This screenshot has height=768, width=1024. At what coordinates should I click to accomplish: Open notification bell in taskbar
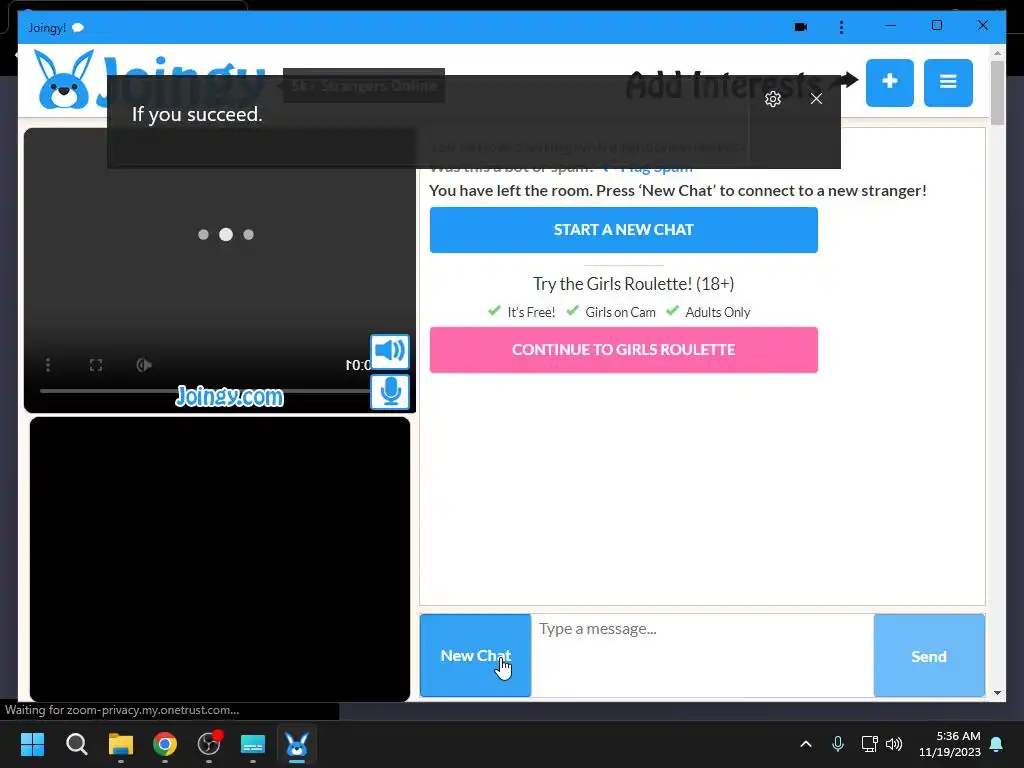pos(997,744)
